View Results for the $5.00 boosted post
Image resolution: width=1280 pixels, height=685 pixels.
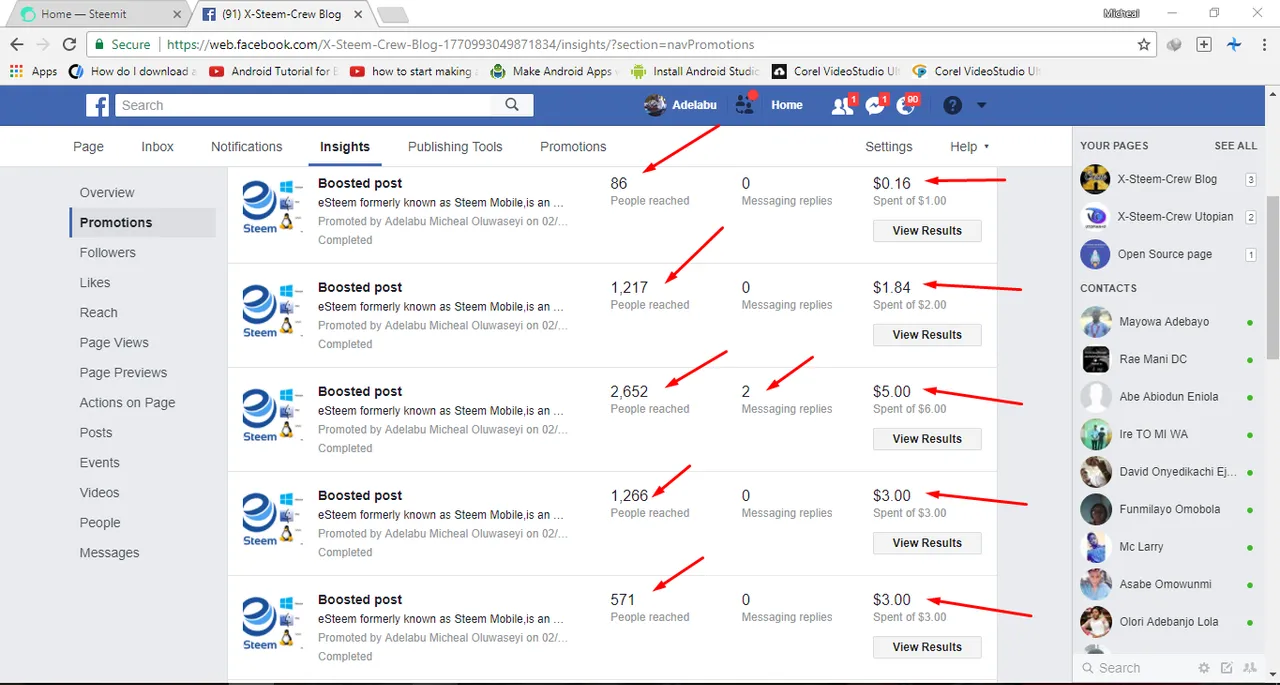click(927, 439)
